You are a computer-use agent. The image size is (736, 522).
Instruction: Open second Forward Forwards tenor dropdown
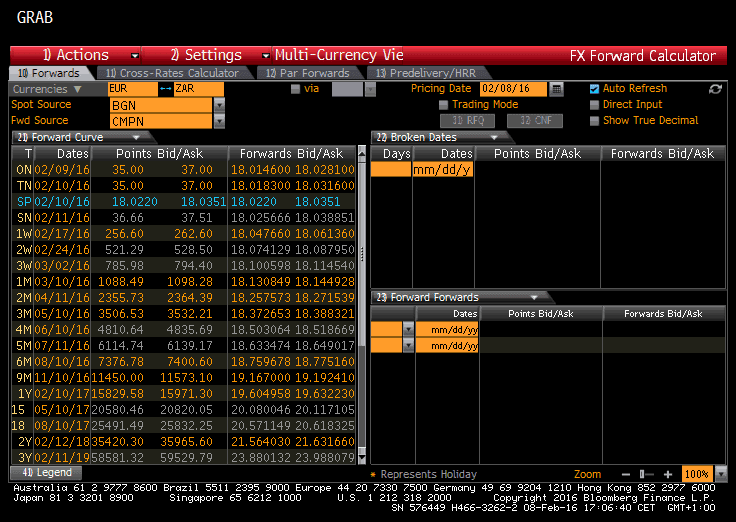click(x=408, y=346)
